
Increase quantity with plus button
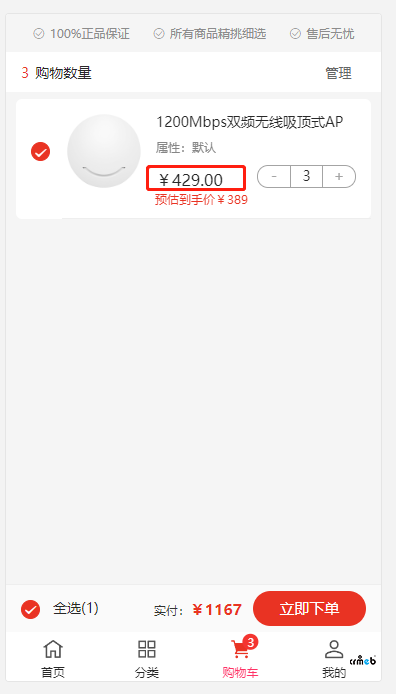coord(339,177)
